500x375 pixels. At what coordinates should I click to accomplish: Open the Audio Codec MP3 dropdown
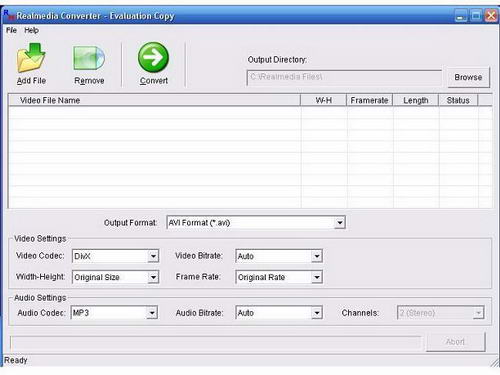[x=114, y=313]
